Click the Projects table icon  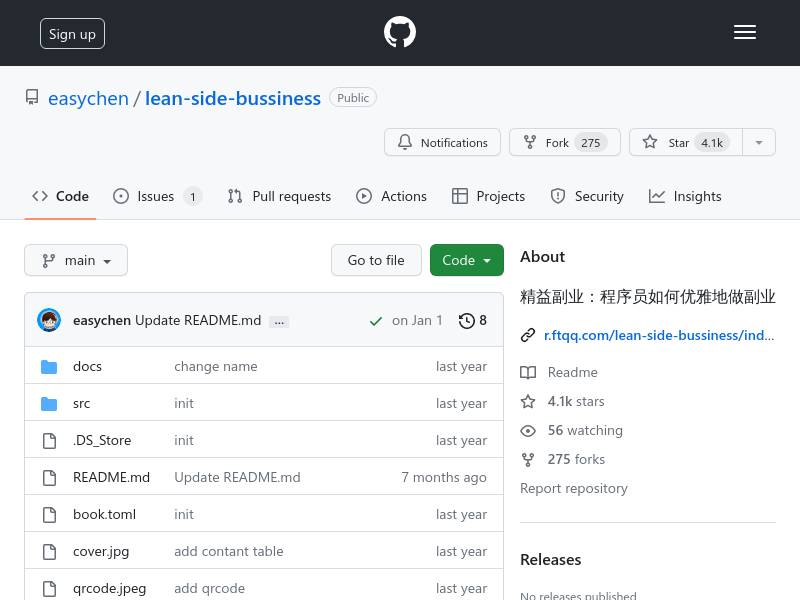[460, 196]
